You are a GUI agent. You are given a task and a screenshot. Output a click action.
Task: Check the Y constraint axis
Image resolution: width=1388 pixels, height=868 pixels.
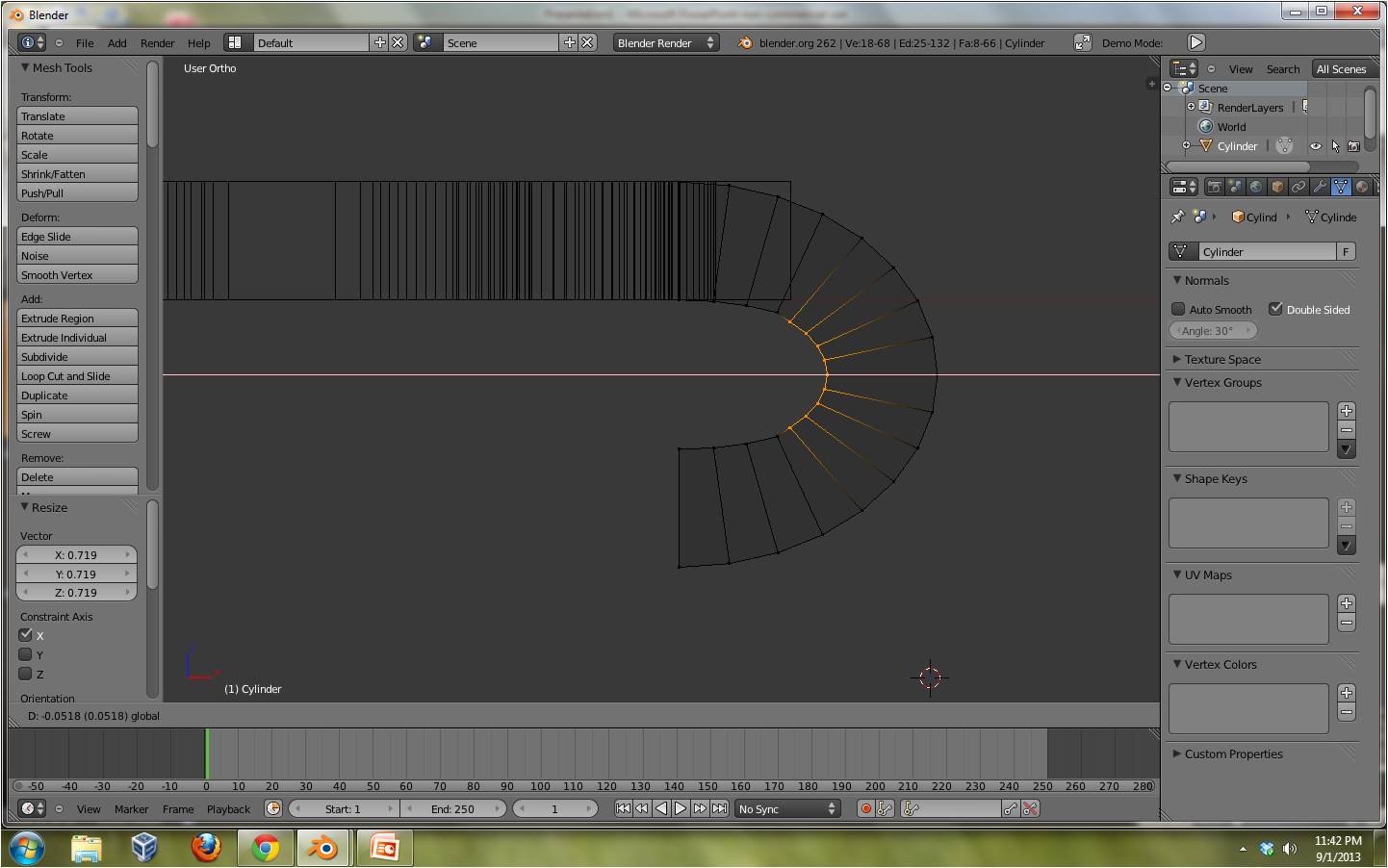pos(26,654)
